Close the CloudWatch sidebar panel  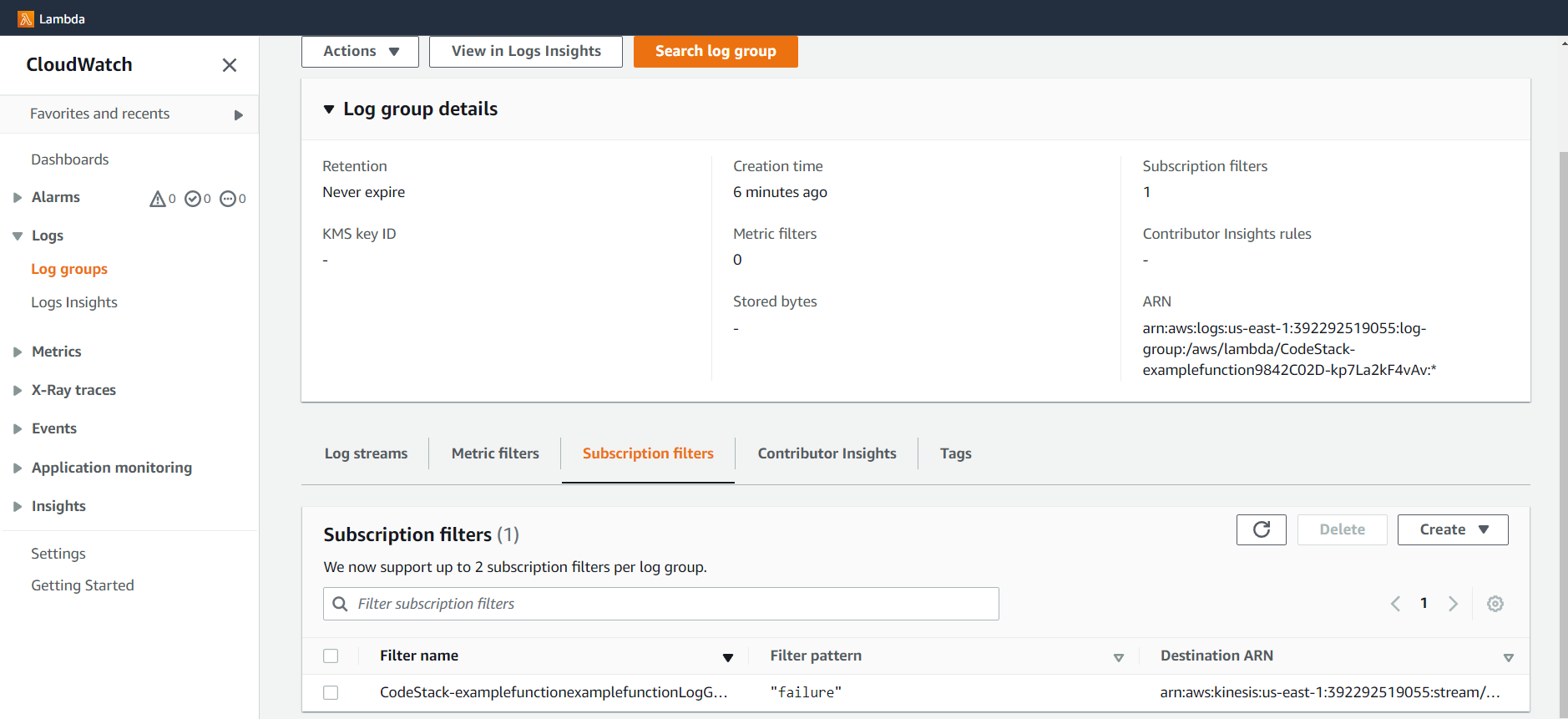pyautogui.click(x=230, y=65)
